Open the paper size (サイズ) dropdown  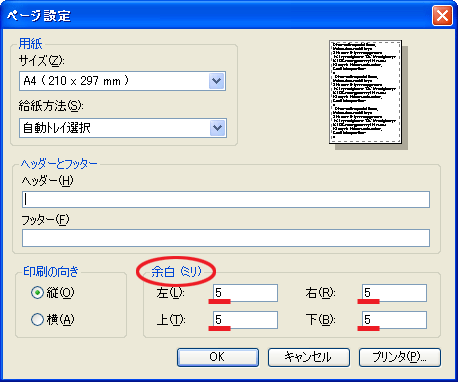click(x=122, y=81)
